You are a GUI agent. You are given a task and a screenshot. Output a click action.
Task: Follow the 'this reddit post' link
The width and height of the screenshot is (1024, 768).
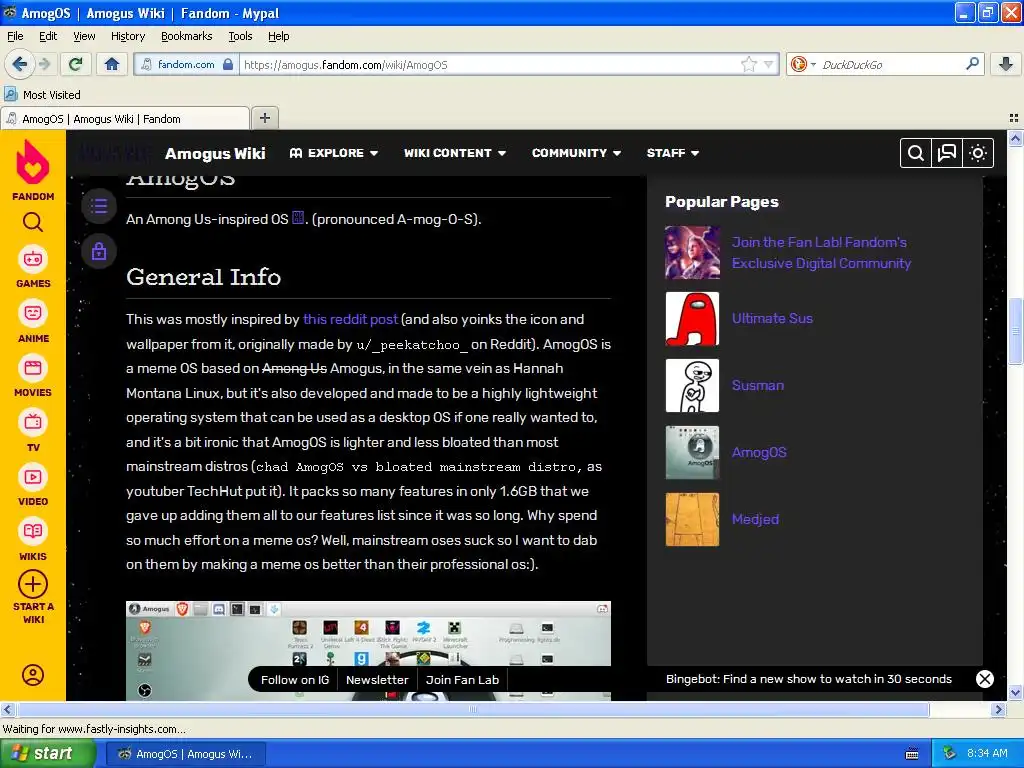(x=350, y=319)
